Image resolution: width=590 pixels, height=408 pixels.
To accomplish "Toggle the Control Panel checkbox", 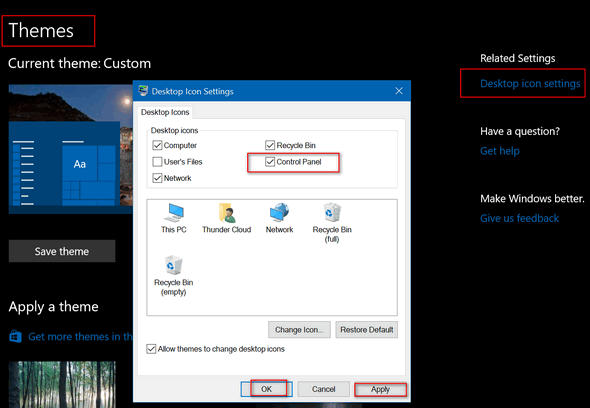I will point(270,162).
